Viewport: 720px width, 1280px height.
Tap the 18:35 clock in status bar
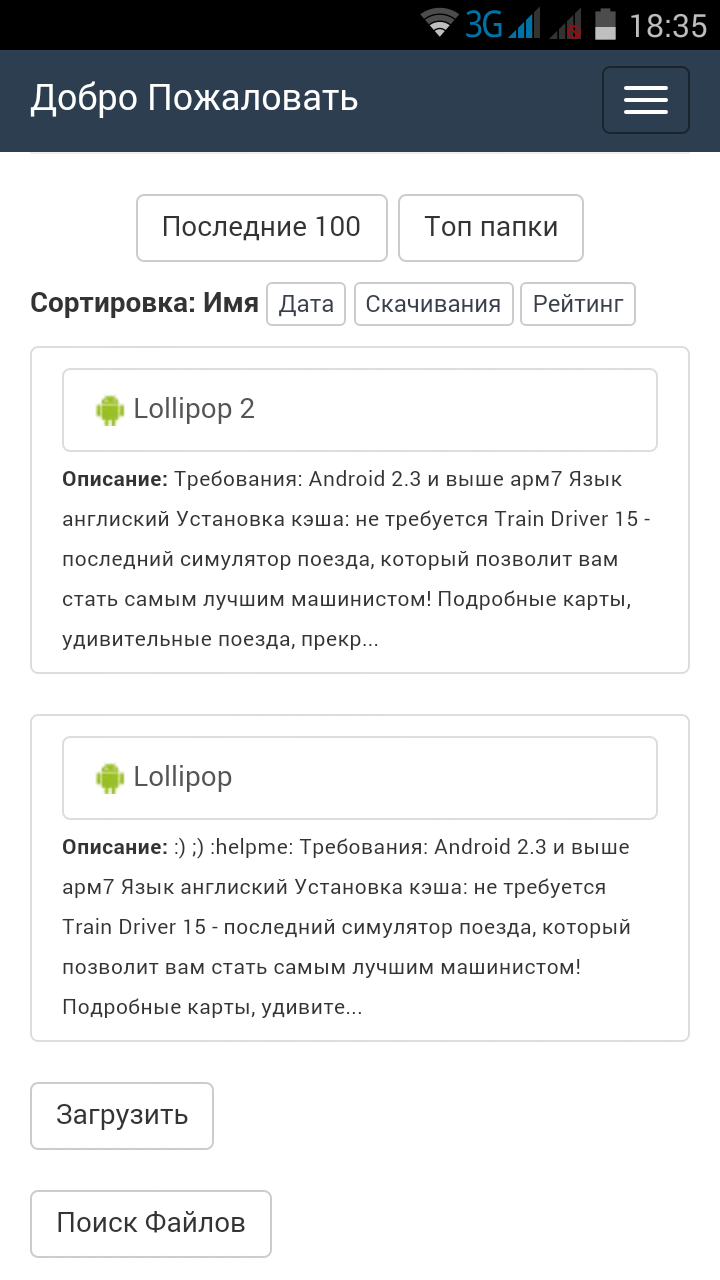coord(667,25)
